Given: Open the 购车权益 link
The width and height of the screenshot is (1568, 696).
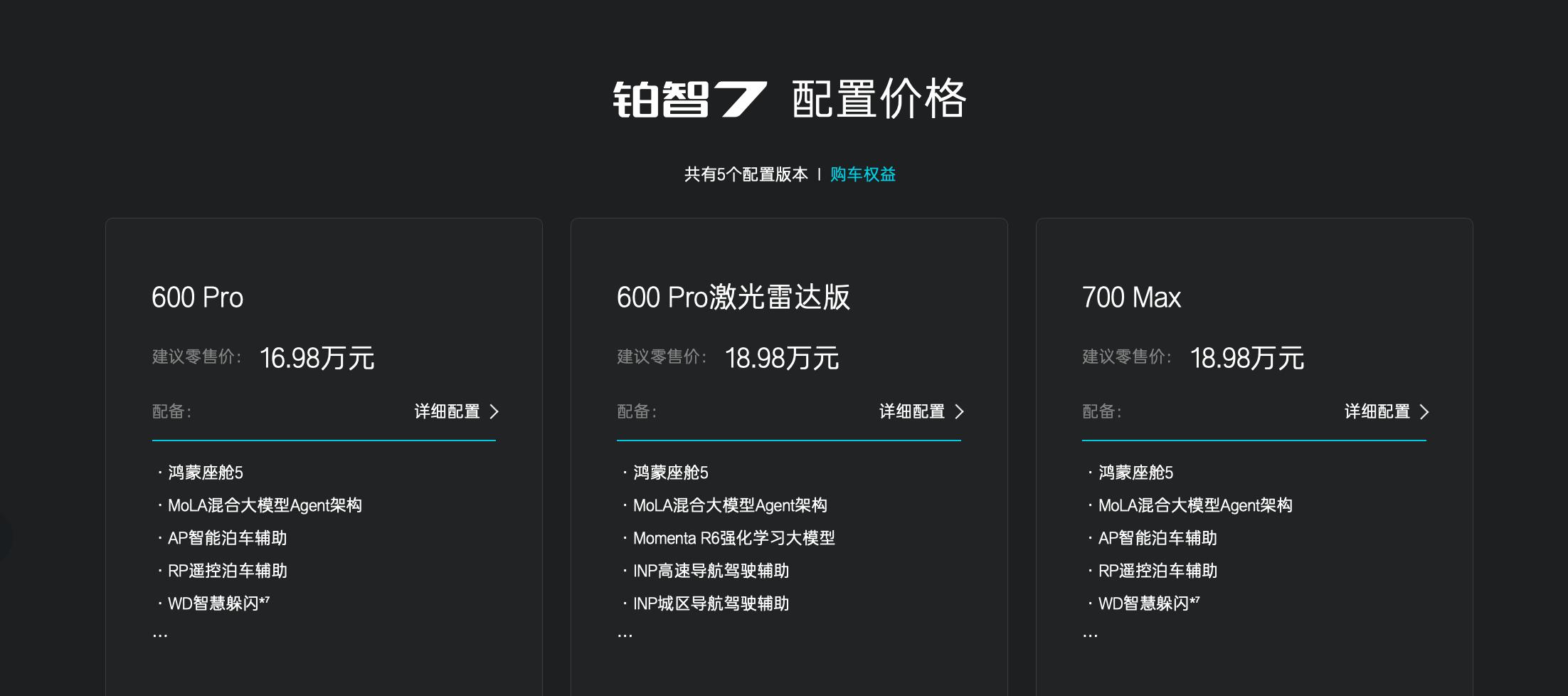Looking at the screenshot, I should pyautogui.click(x=862, y=174).
